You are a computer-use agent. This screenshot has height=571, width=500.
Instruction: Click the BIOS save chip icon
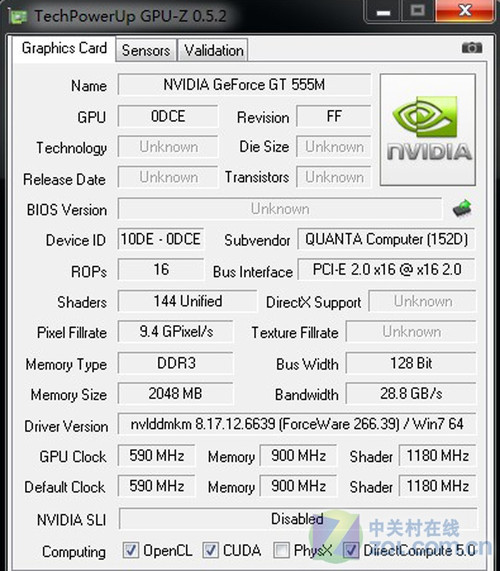(462, 208)
